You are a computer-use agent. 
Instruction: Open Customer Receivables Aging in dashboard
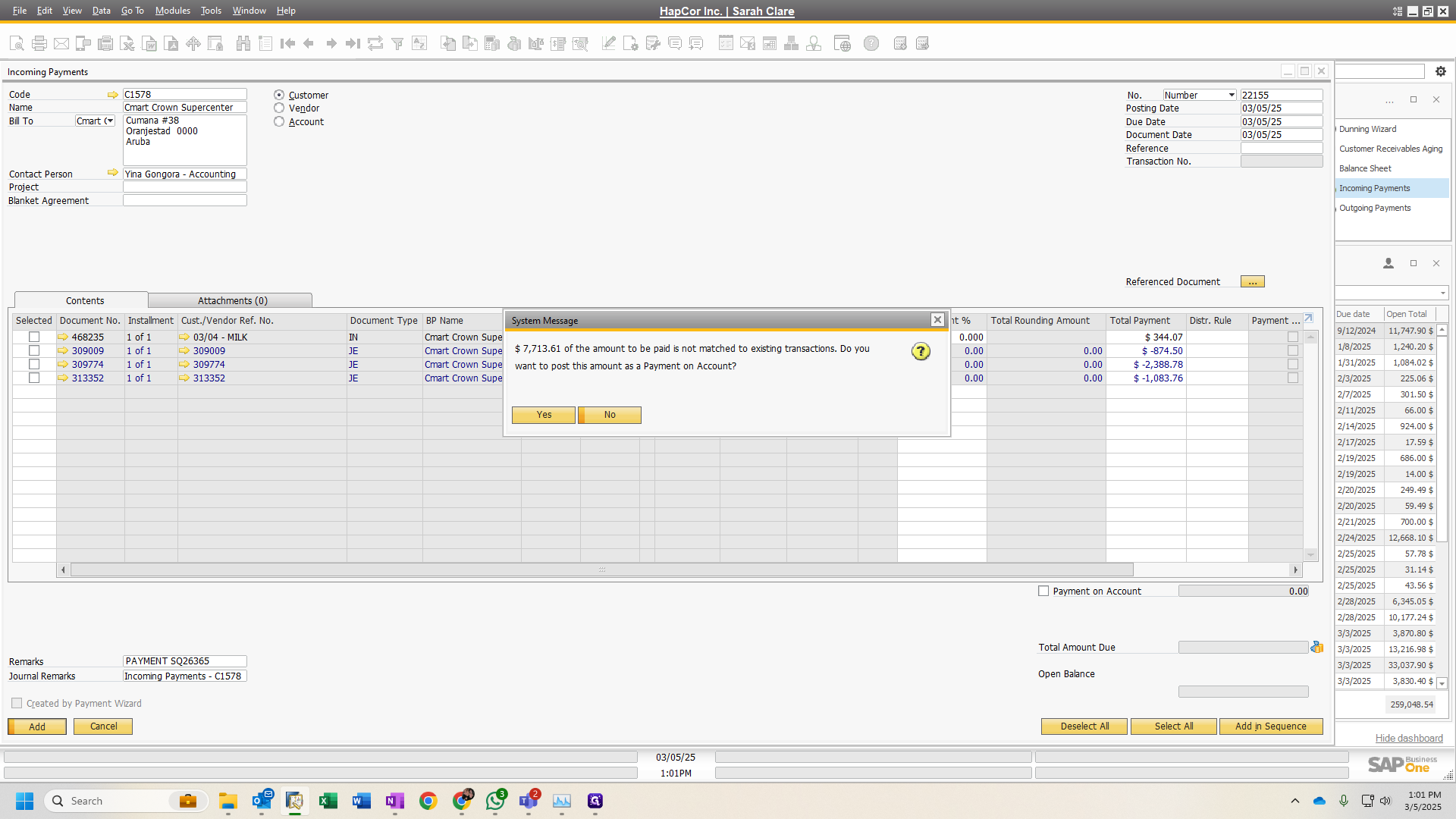1391,149
